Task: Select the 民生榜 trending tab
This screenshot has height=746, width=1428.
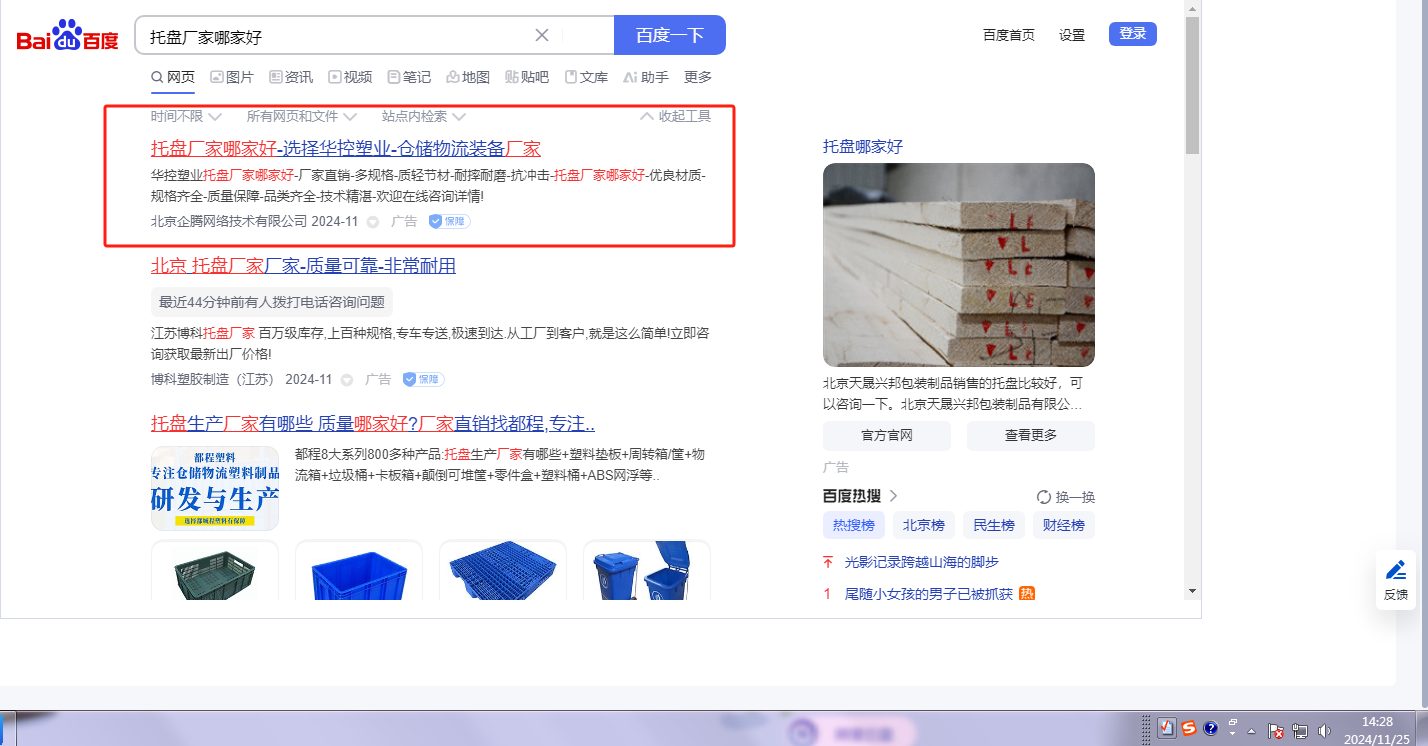Action: (994, 525)
